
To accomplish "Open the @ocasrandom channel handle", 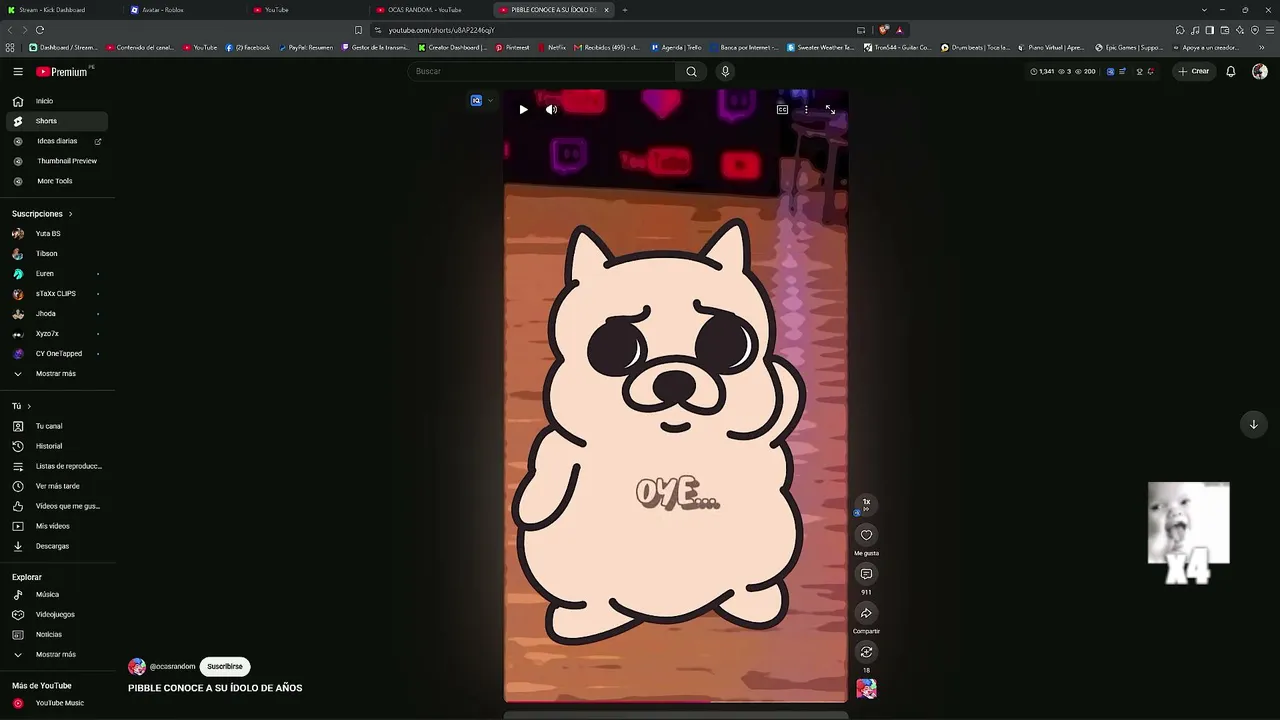I will pos(172,667).
